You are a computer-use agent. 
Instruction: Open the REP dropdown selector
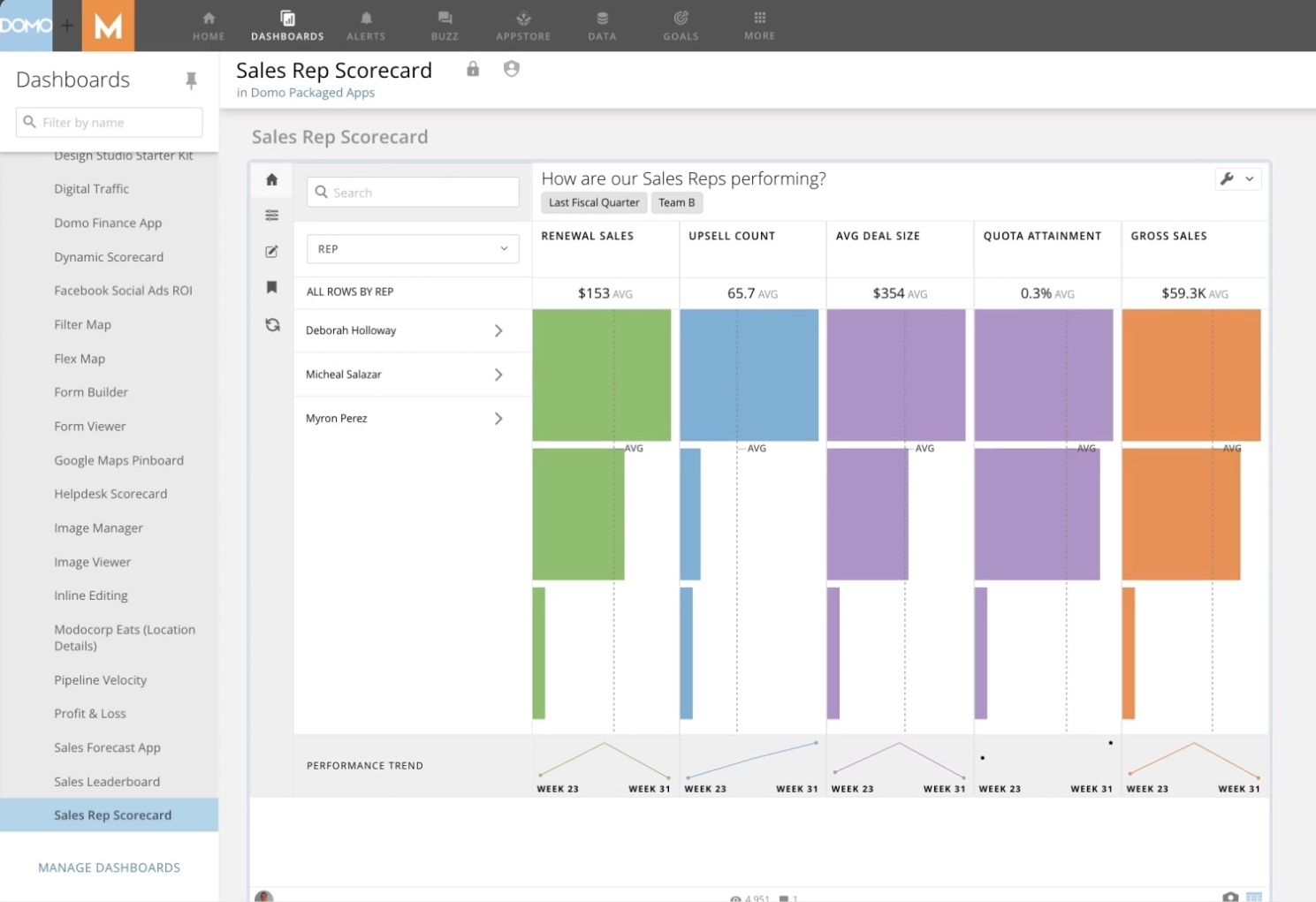point(412,248)
